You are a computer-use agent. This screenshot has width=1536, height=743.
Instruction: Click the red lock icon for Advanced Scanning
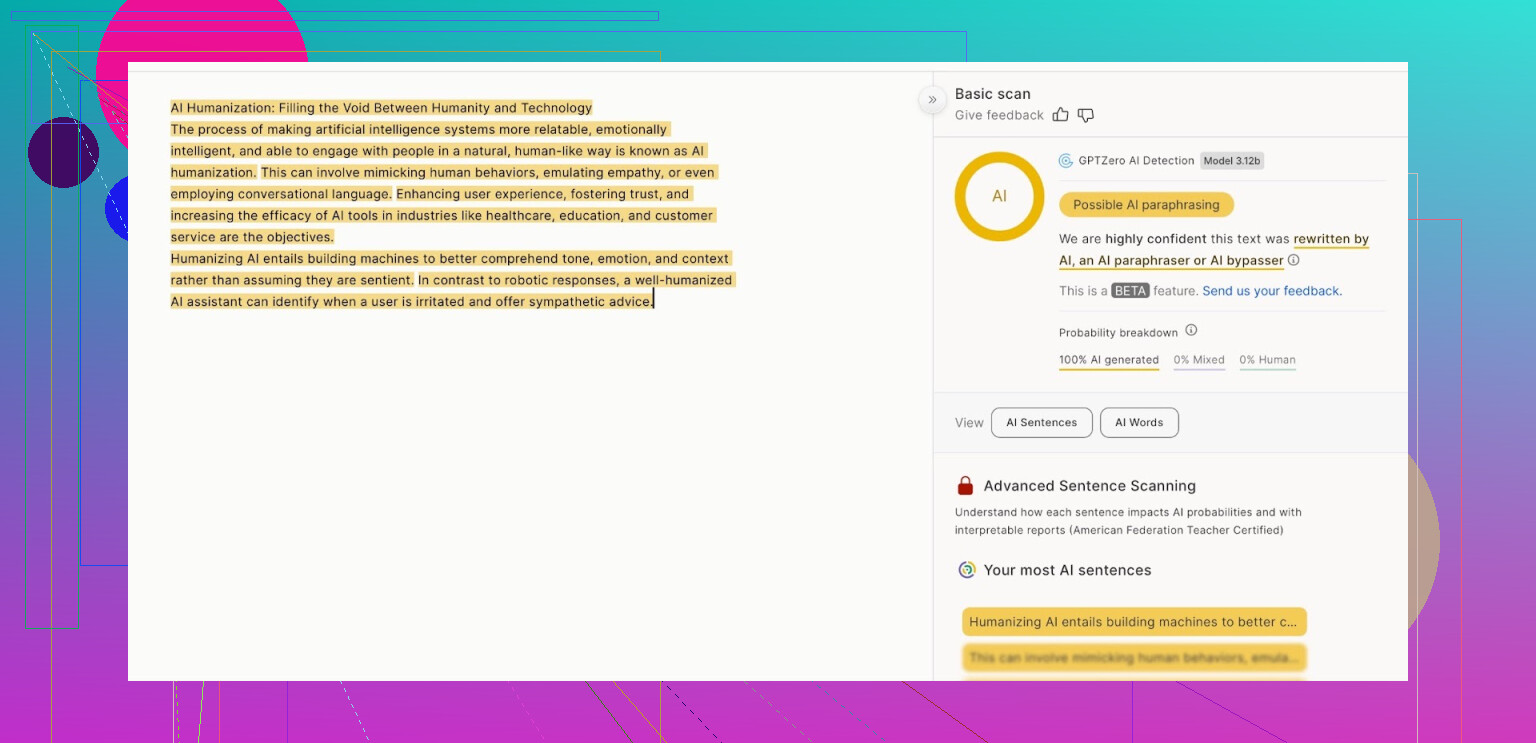pyautogui.click(x=965, y=486)
